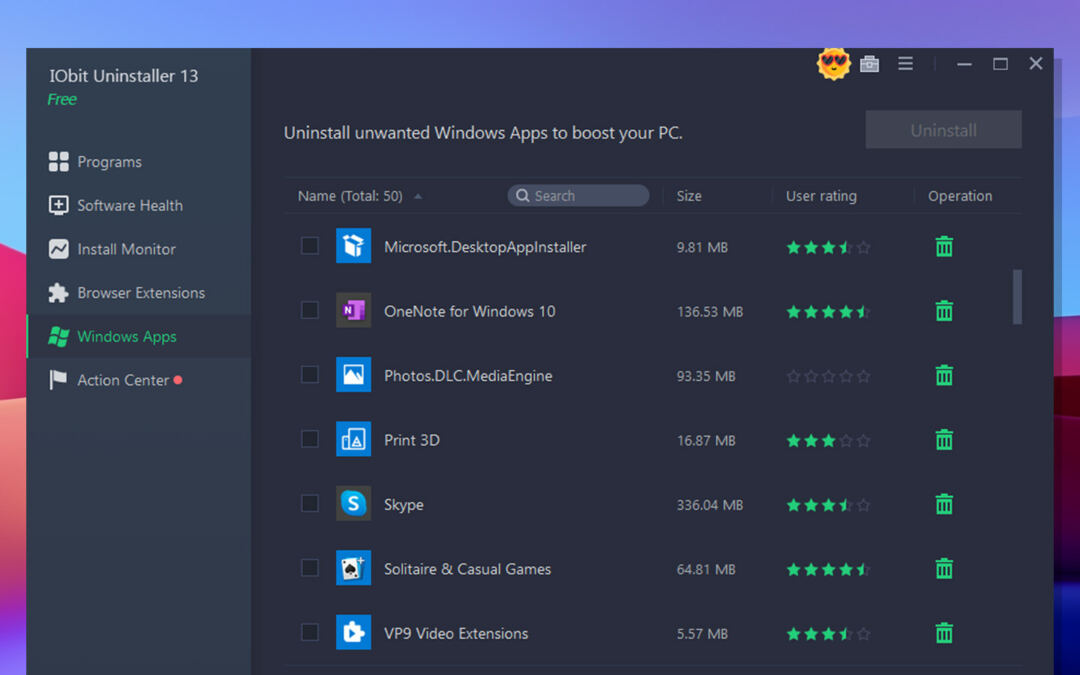Check the Microsoft.DesktopAppInstaller checkbox
The image size is (1080, 675).
tap(310, 246)
